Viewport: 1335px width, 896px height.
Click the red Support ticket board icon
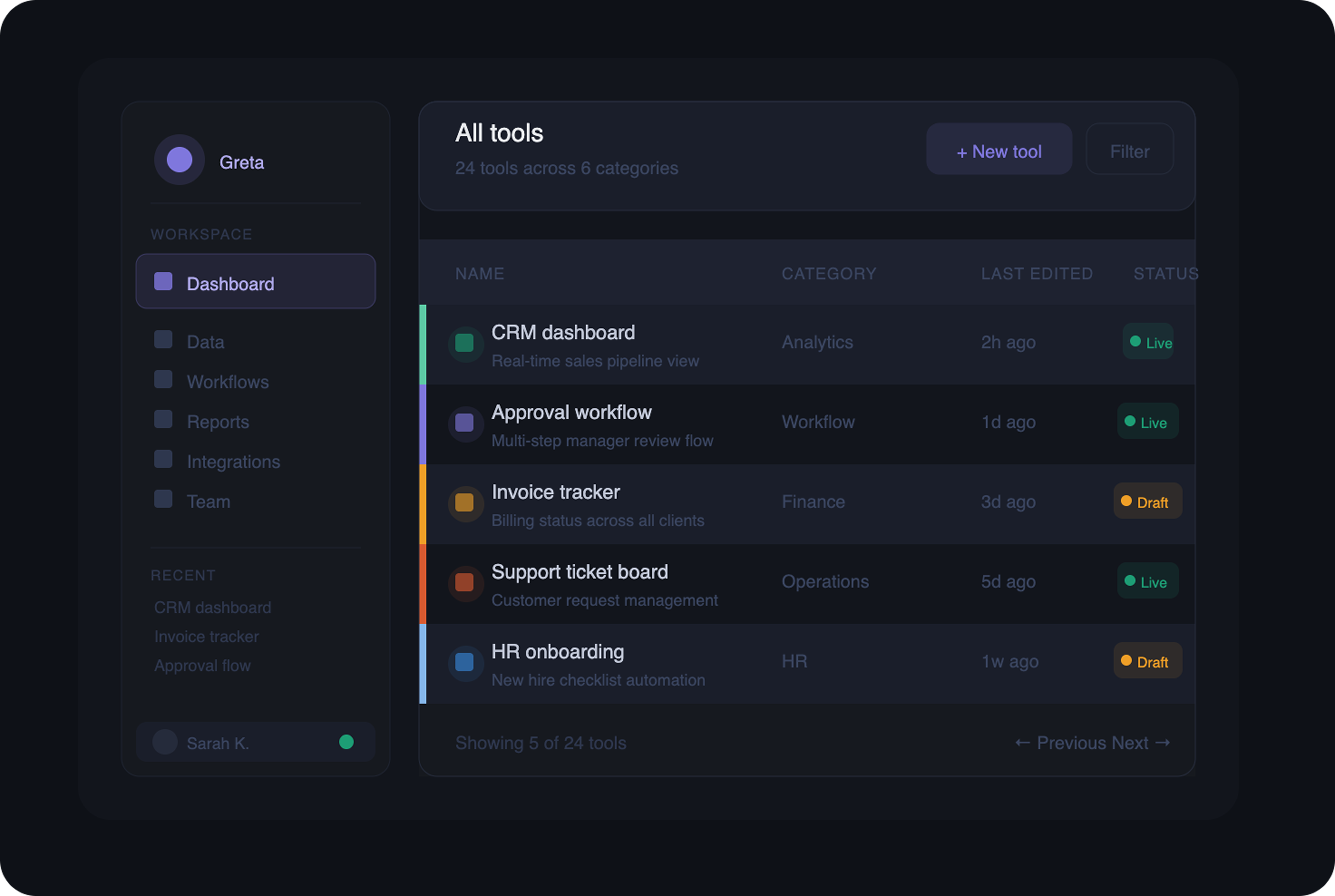coord(466,584)
